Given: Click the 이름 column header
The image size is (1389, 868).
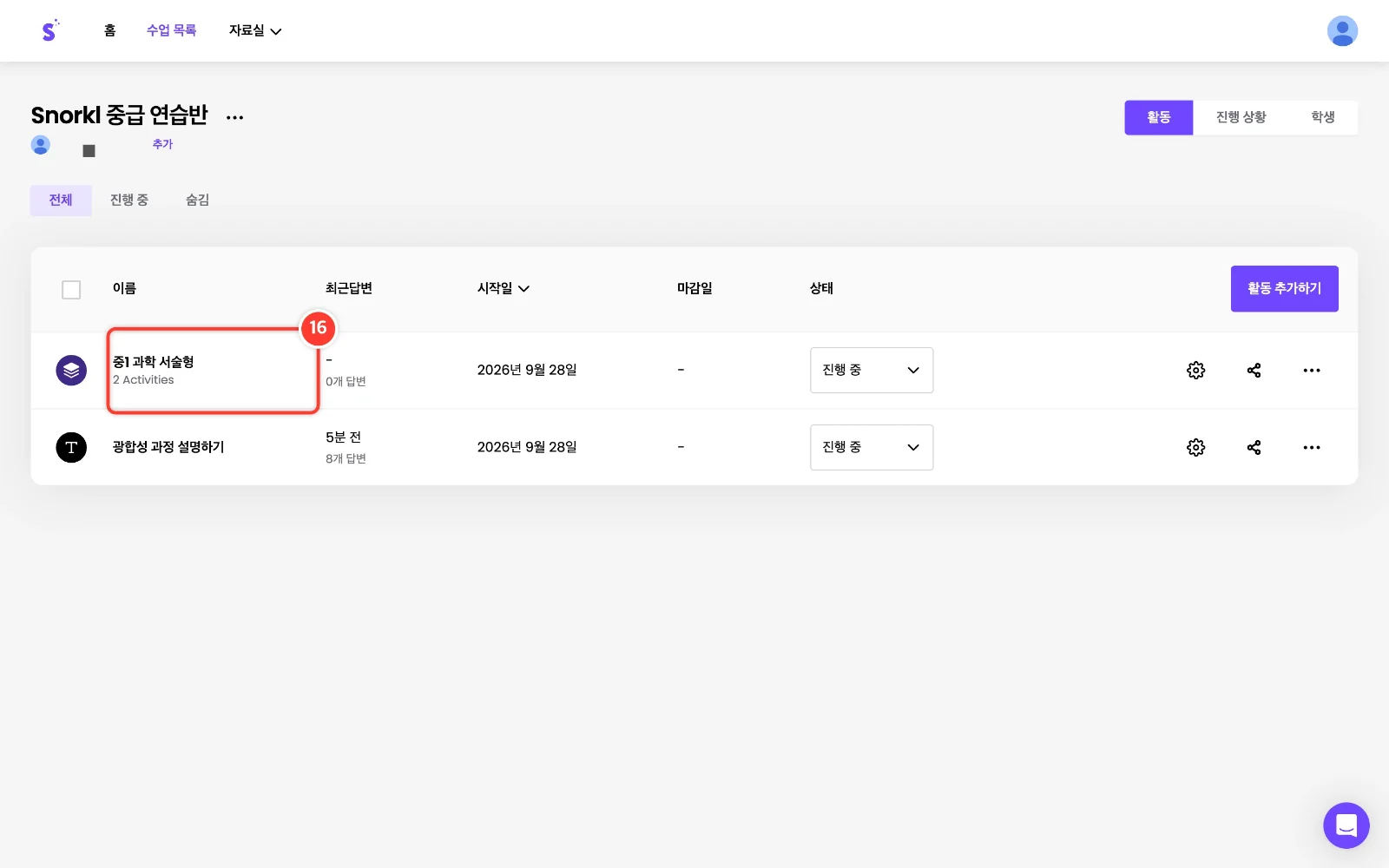Looking at the screenshot, I should point(124,288).
